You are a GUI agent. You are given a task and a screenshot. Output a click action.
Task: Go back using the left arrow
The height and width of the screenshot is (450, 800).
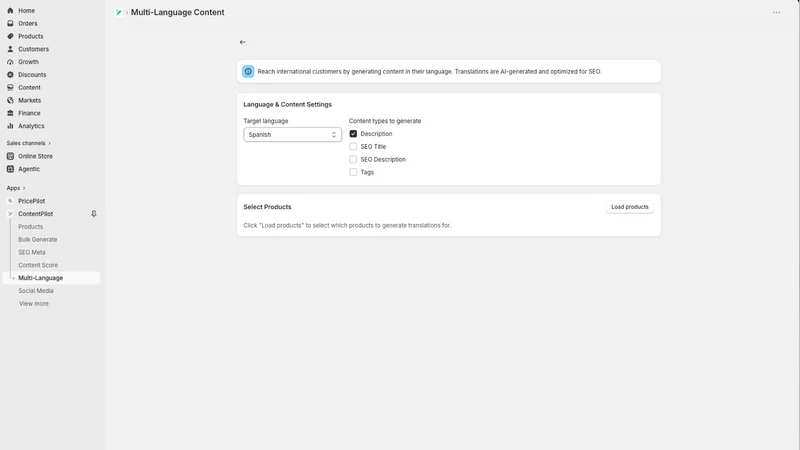(243, 42)
